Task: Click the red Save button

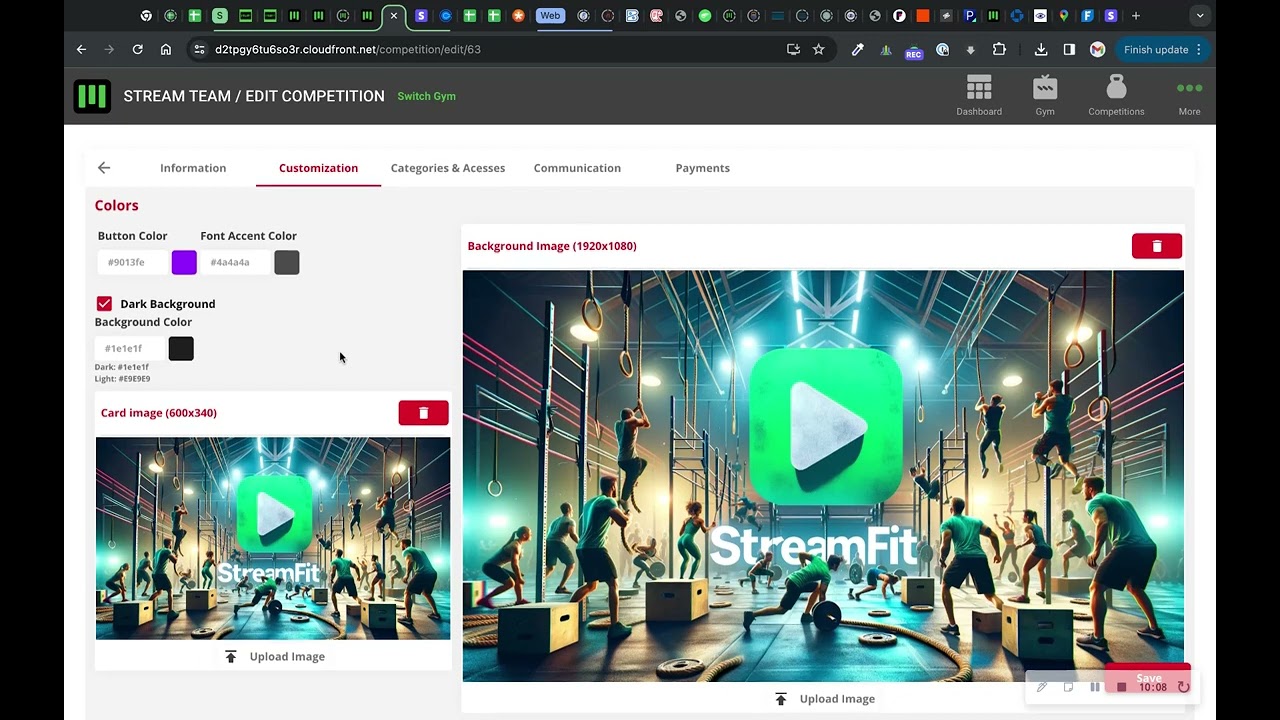Action: 1148,677
